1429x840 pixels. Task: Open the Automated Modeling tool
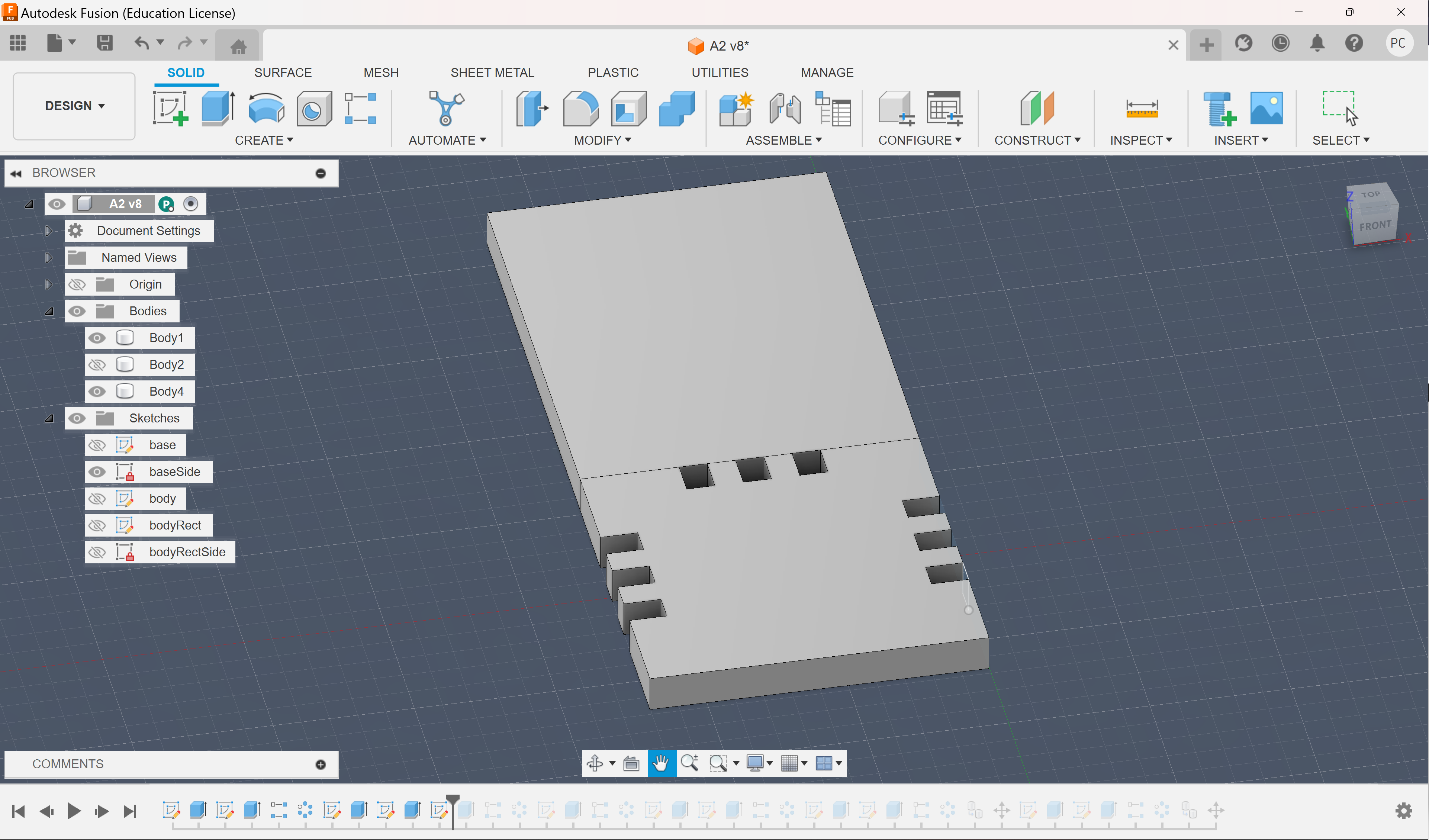[446, 108]
